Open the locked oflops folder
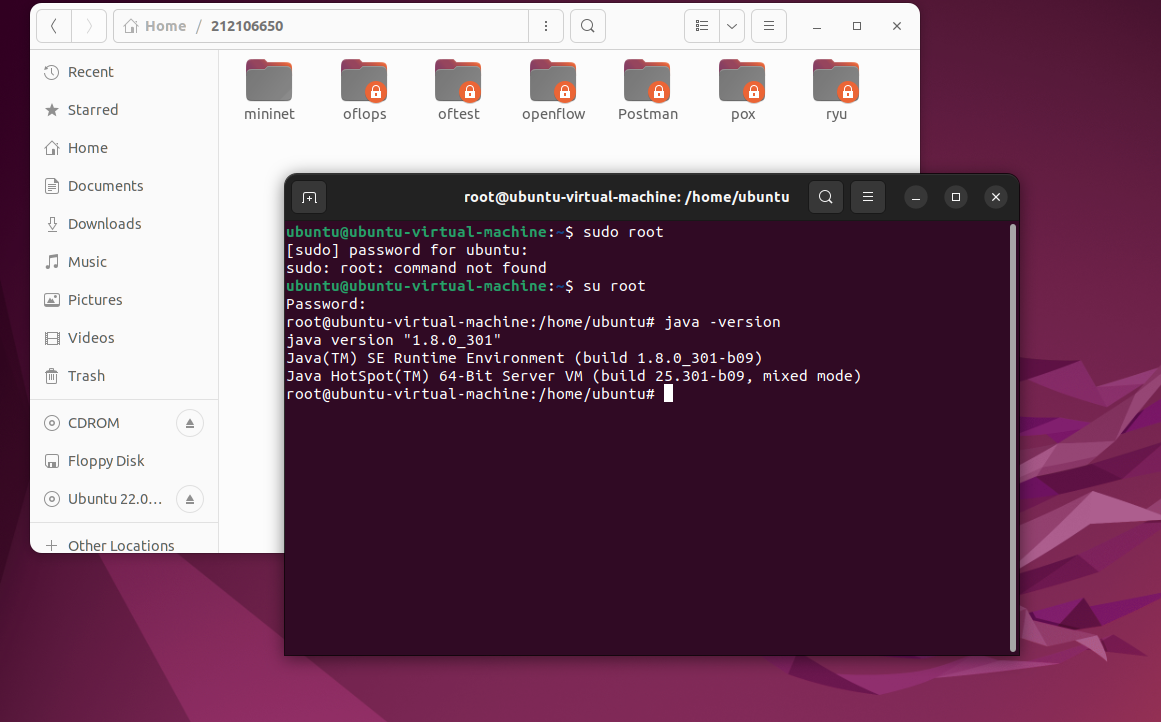Screen dimensions: 1161x722 pyautogui.click(x=364, y=90)
